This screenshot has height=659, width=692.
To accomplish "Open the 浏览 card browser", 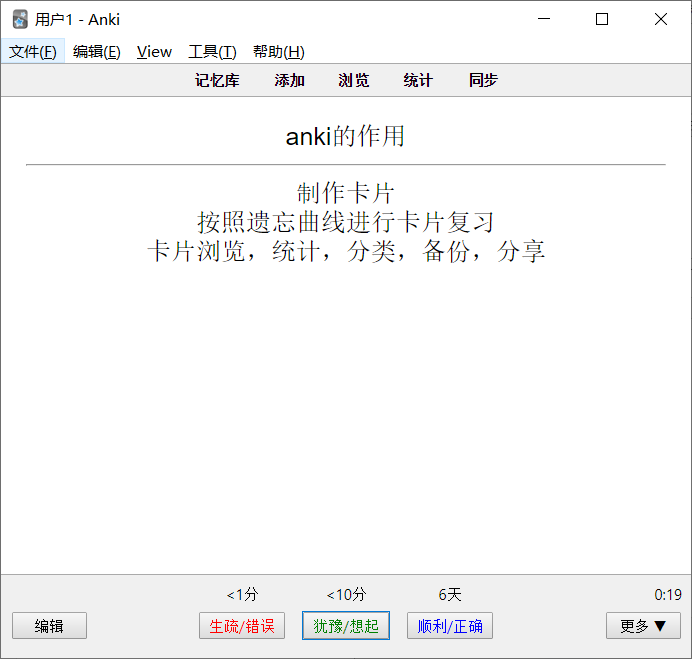I will click(354, 80).
